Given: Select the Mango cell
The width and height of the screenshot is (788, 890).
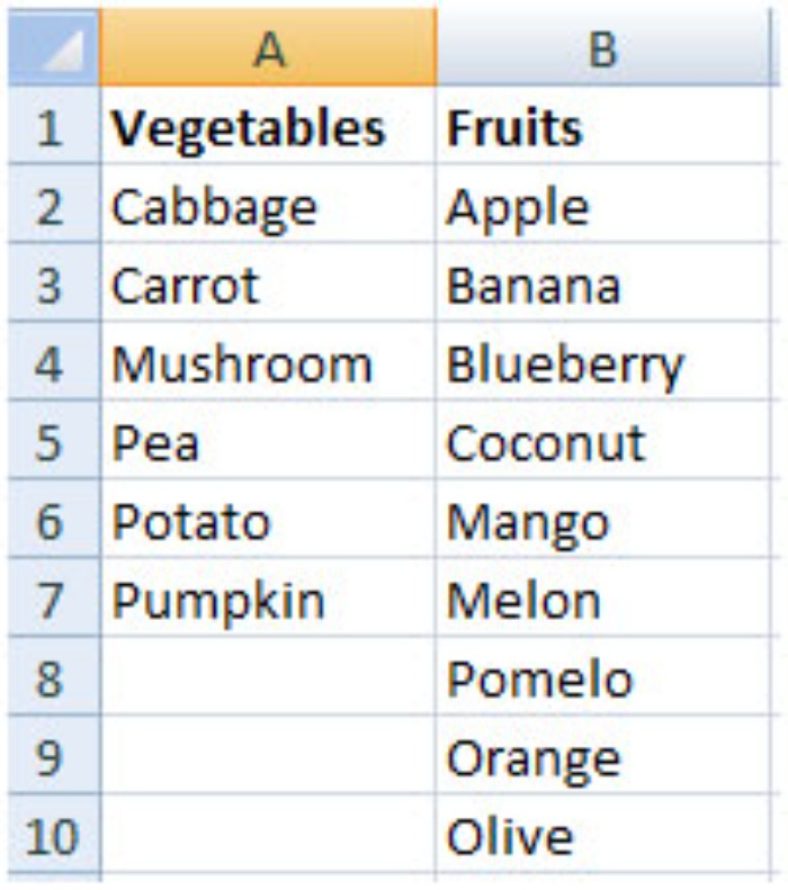Looking at the screenshot, I should pos(603,519).
